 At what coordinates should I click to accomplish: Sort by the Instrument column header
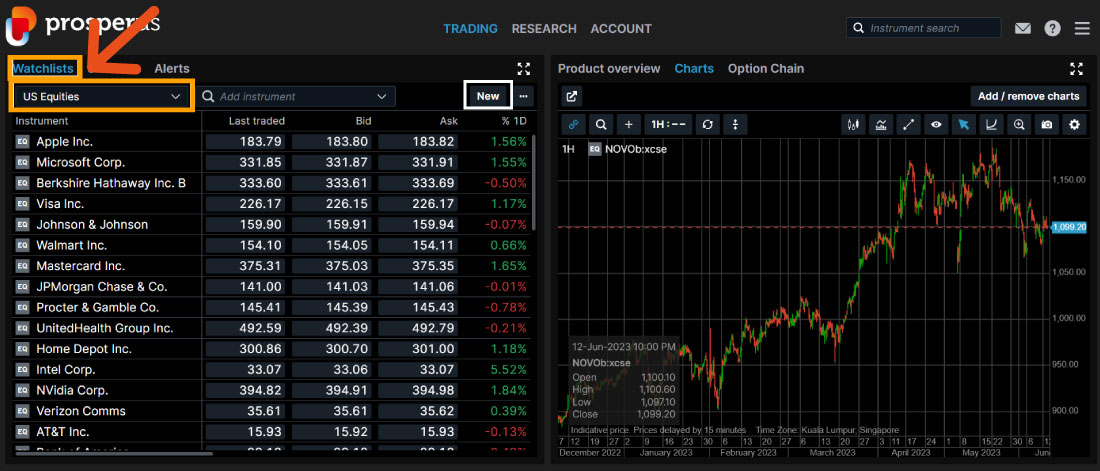42,121
